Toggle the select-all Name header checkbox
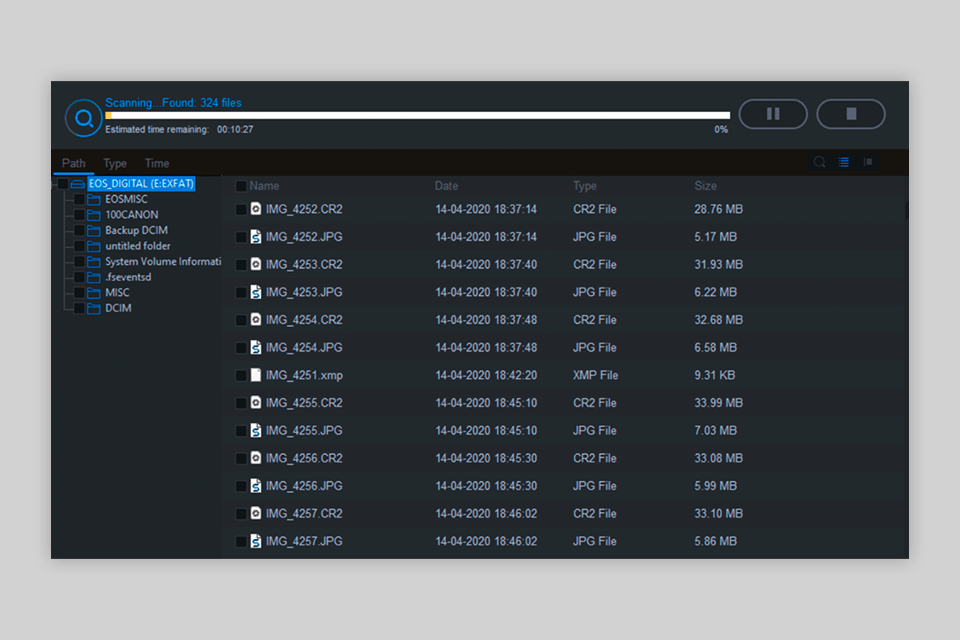 pos(241,186)
